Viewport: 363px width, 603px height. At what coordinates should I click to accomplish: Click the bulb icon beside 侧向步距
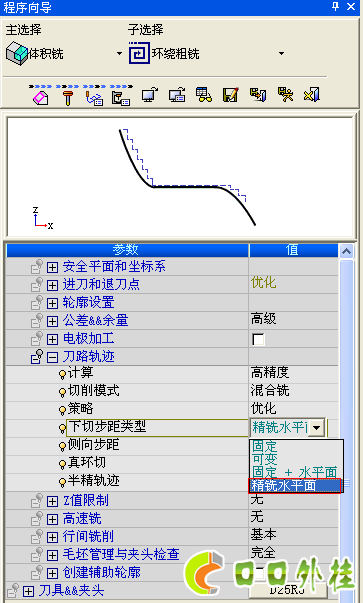point(62,446)
